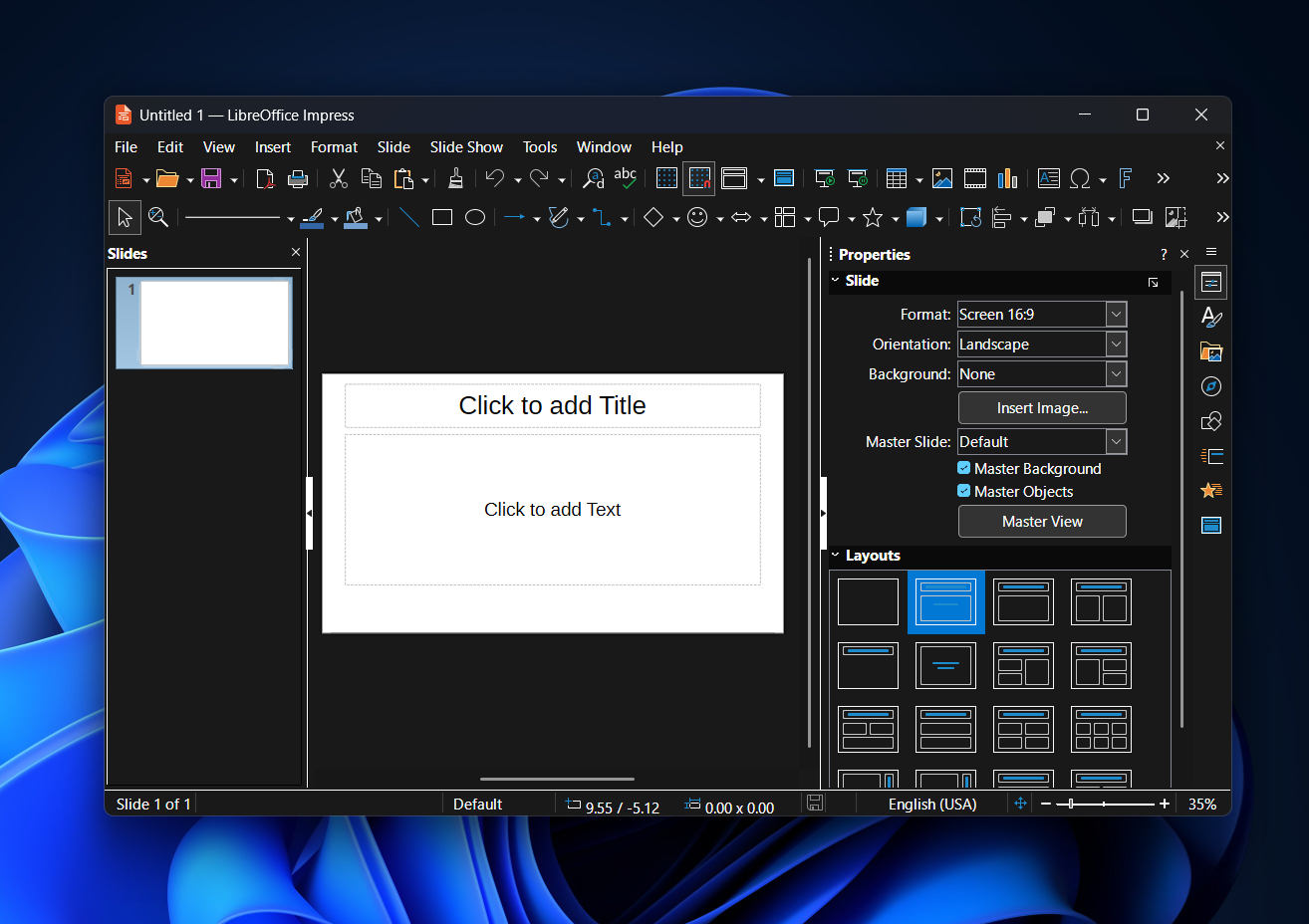The image size is (1309, 924).
Task: Toggle Display Grid icon
Action: click(x=666, y=178)
